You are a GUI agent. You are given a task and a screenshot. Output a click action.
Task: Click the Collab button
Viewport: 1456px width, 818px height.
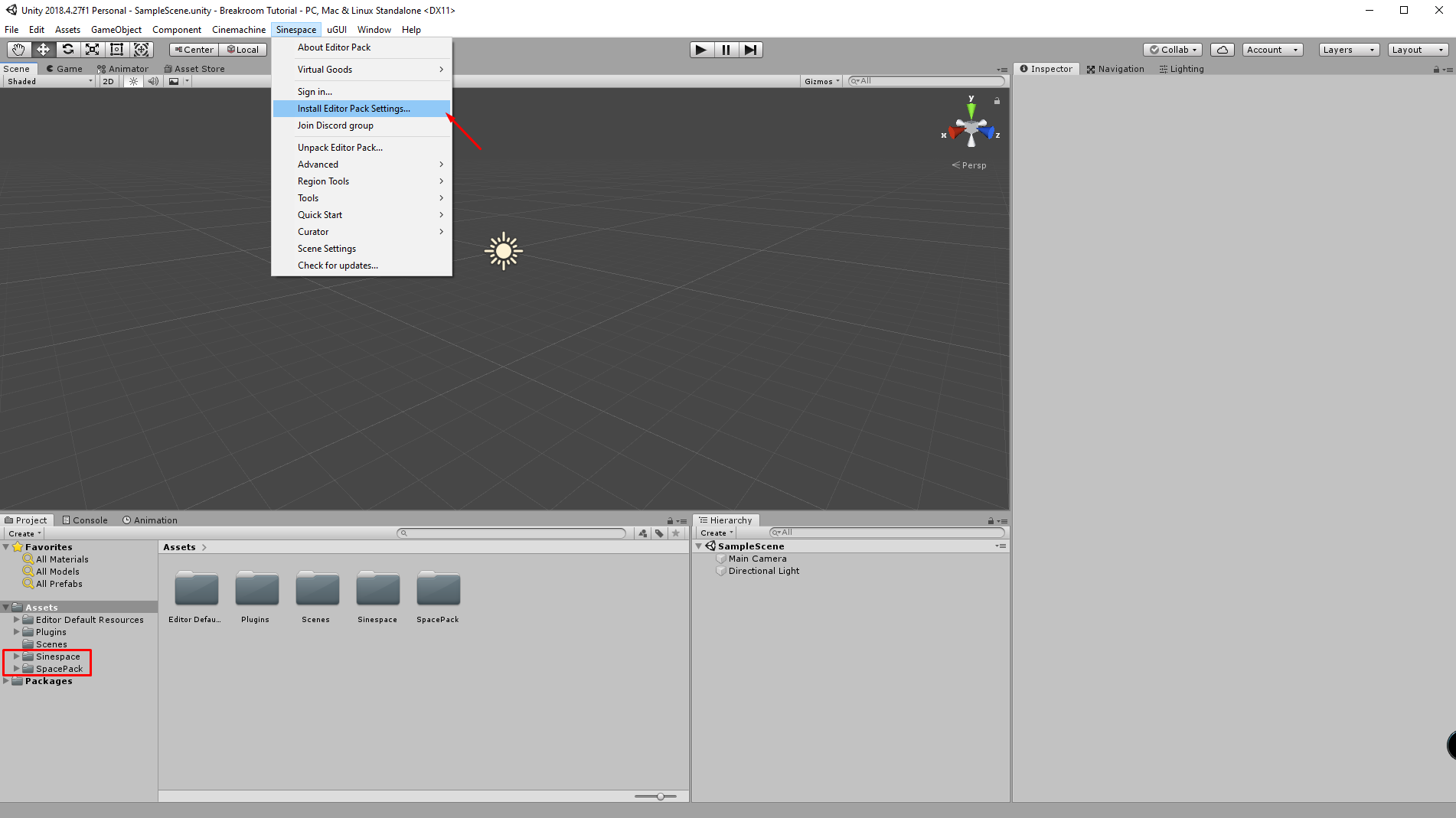[x=1173, y=50]
